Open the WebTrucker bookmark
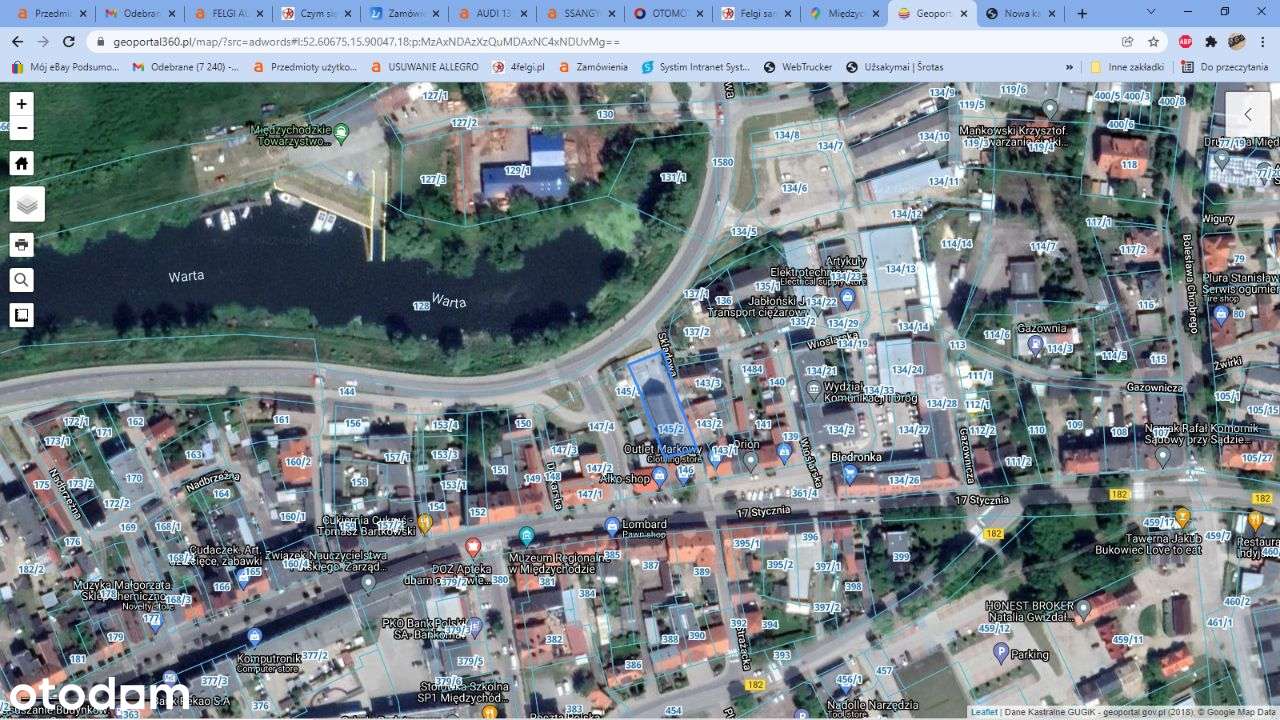The height and width of the screenshot is (720, 1280). [797, 67]
